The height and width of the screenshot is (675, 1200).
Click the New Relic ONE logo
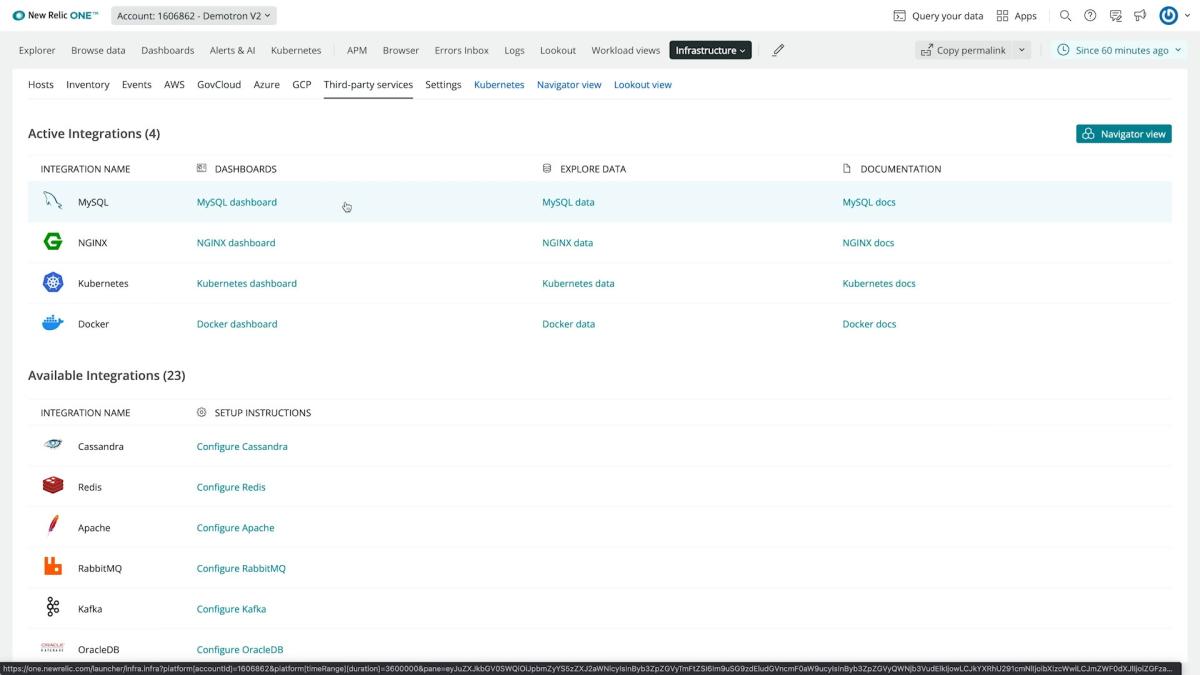click(x=55, y=16)
